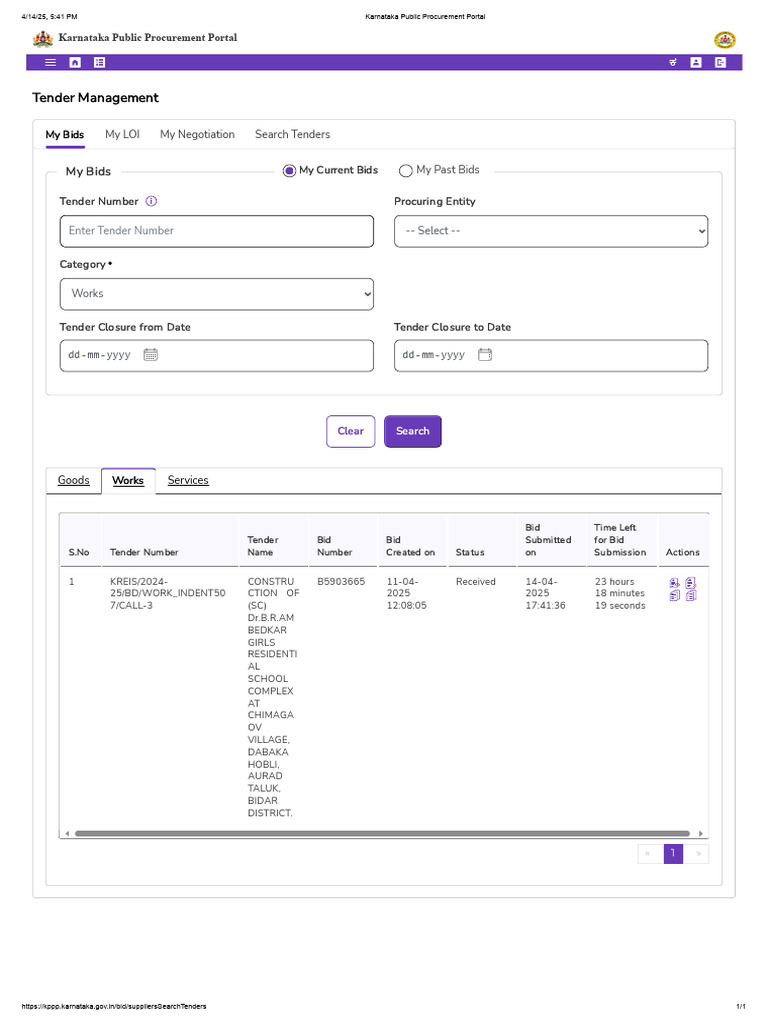Click next page arrow in pagination
The height and width of the screenshot is (1024, 768).
click(x=698, y=854)
